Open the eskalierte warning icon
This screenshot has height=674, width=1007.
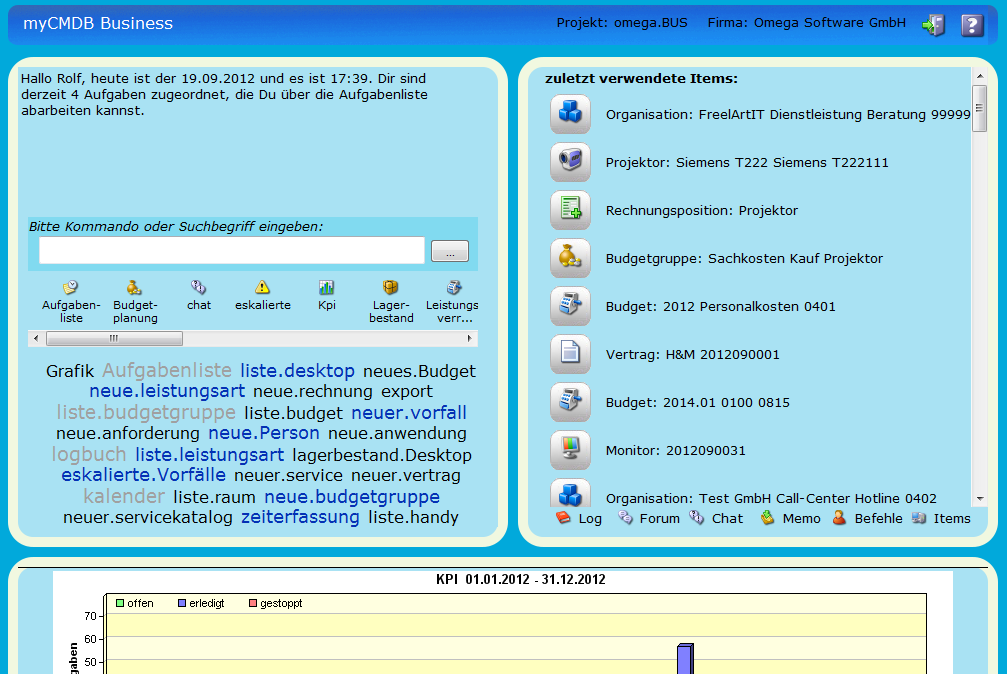(262, 288)
